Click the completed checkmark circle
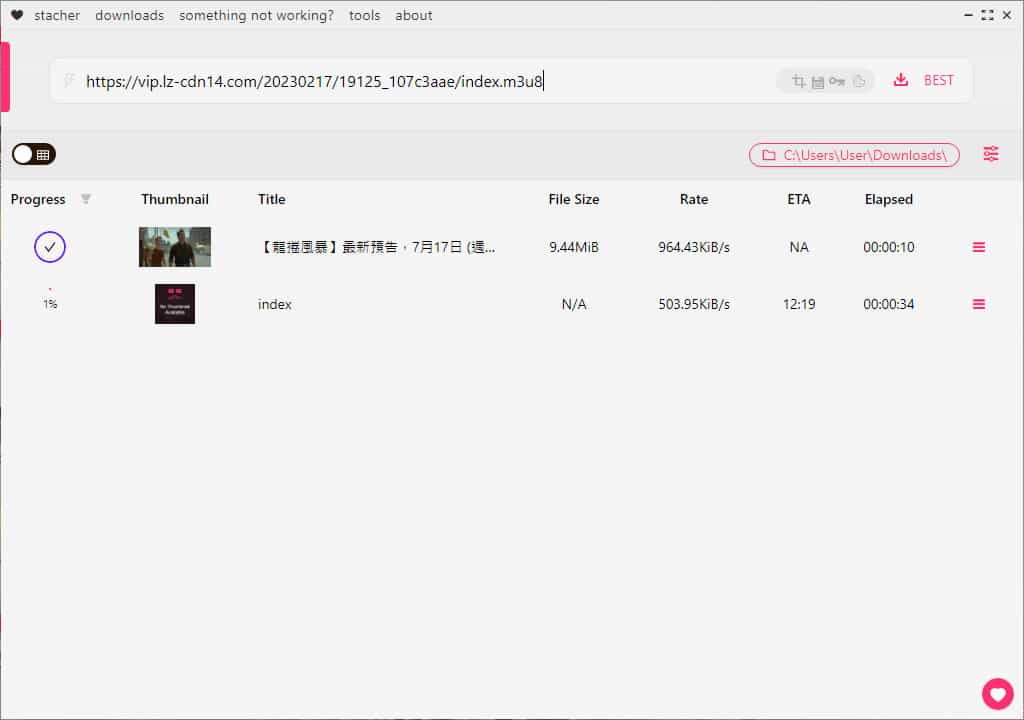 tap(50, 247)
